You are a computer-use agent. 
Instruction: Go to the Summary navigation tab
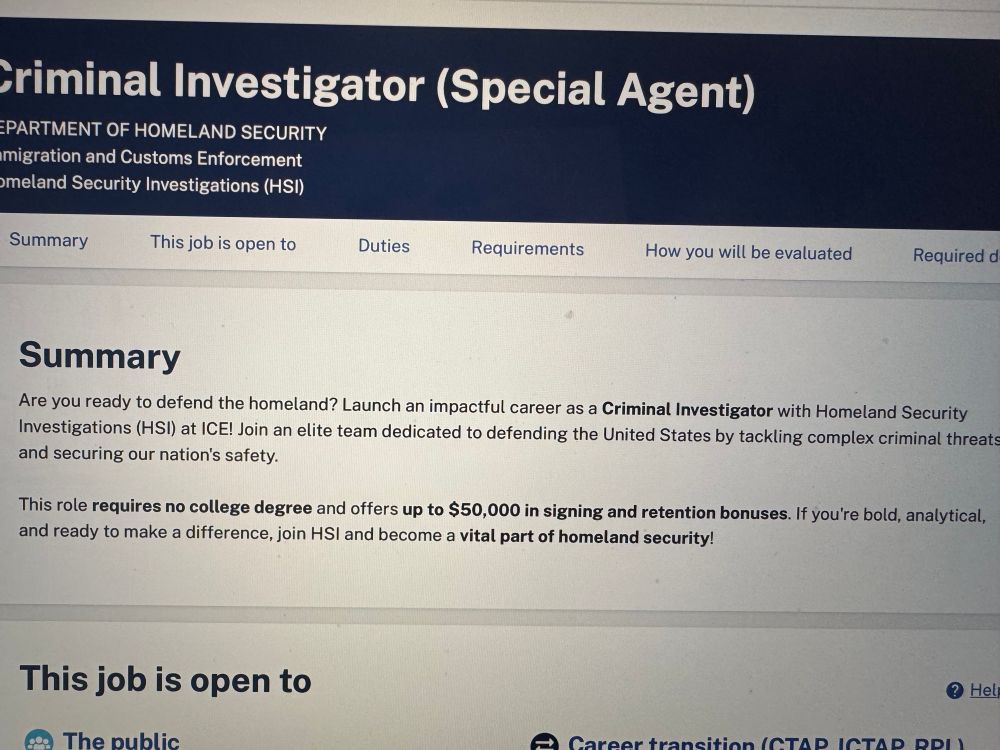pos(48,240)
